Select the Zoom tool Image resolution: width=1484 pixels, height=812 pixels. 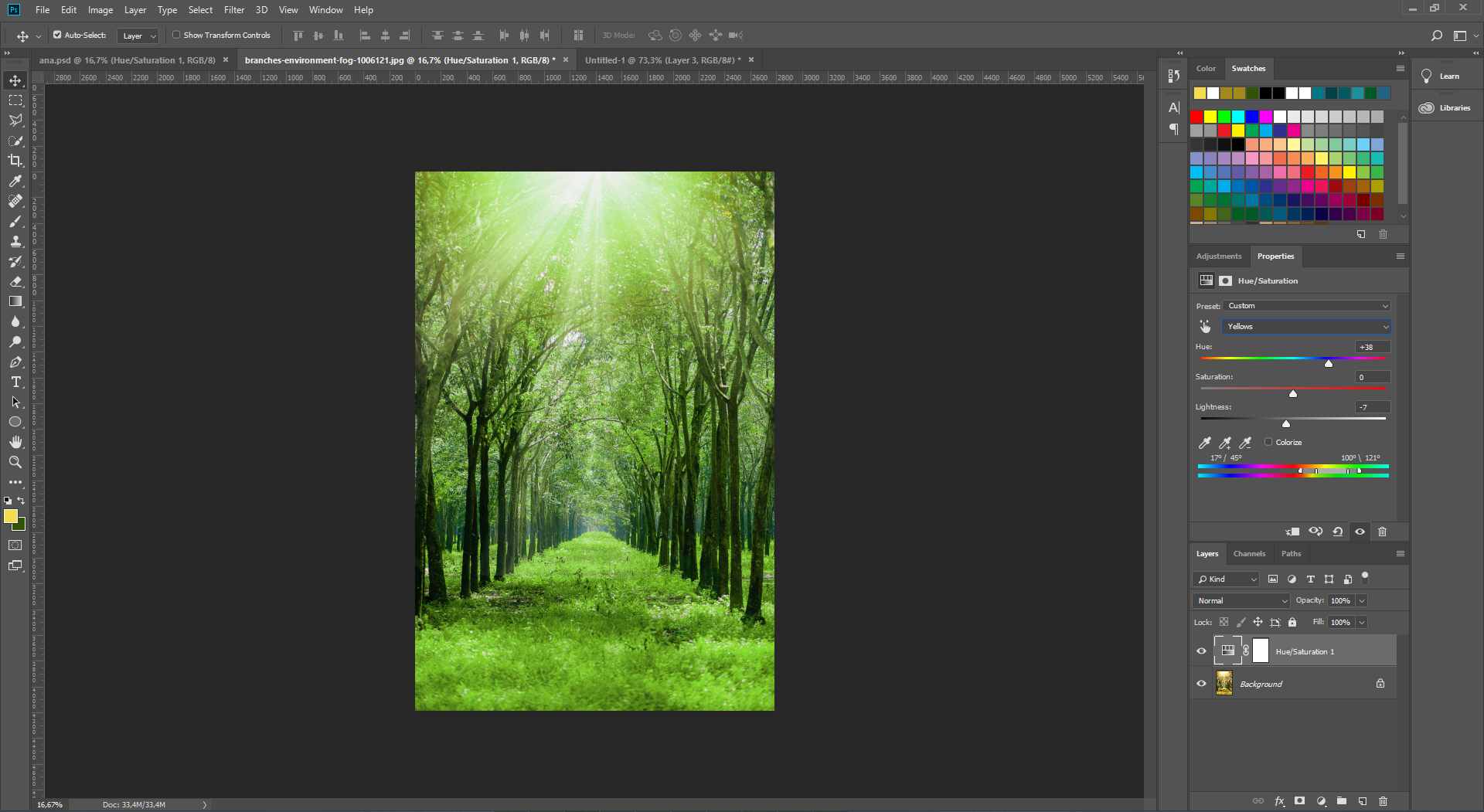[15, 462]
